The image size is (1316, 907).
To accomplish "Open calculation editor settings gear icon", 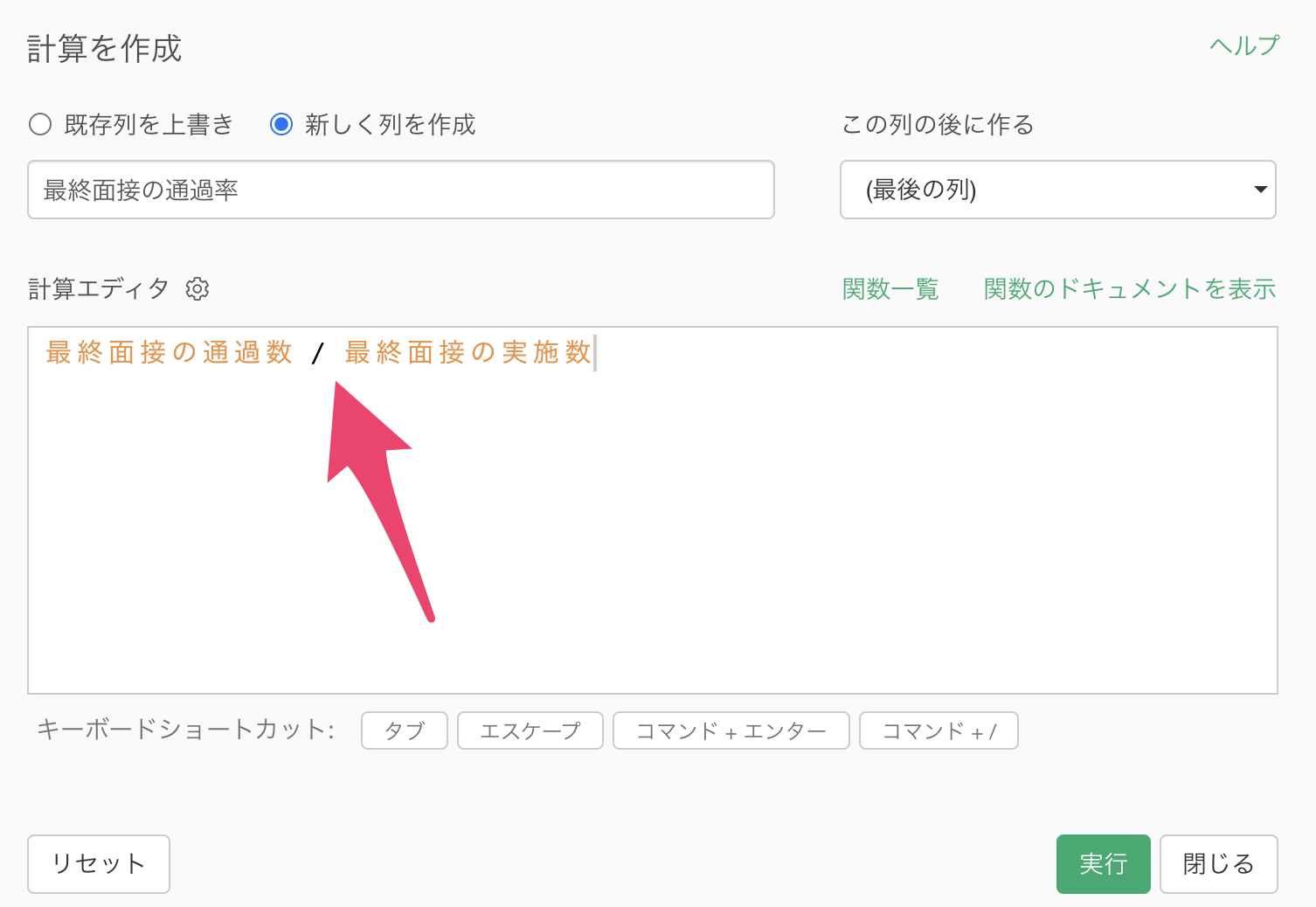I will click(197, 288).
